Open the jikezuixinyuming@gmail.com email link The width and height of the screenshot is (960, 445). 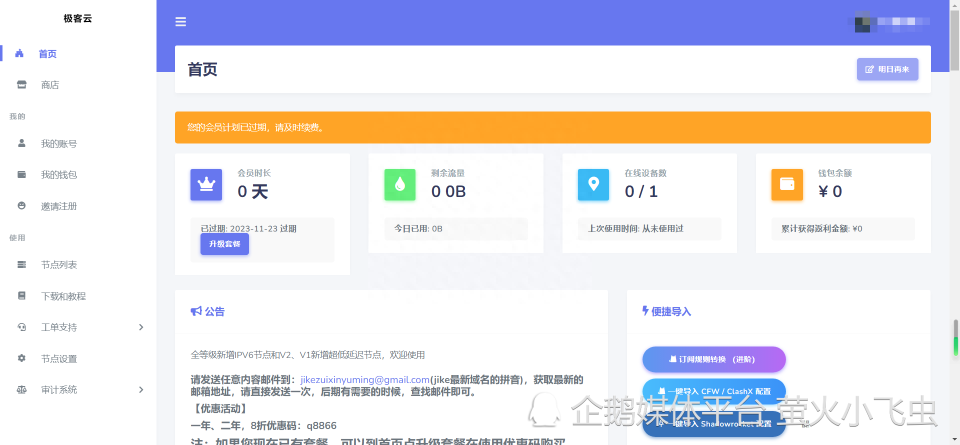(364, 380)
